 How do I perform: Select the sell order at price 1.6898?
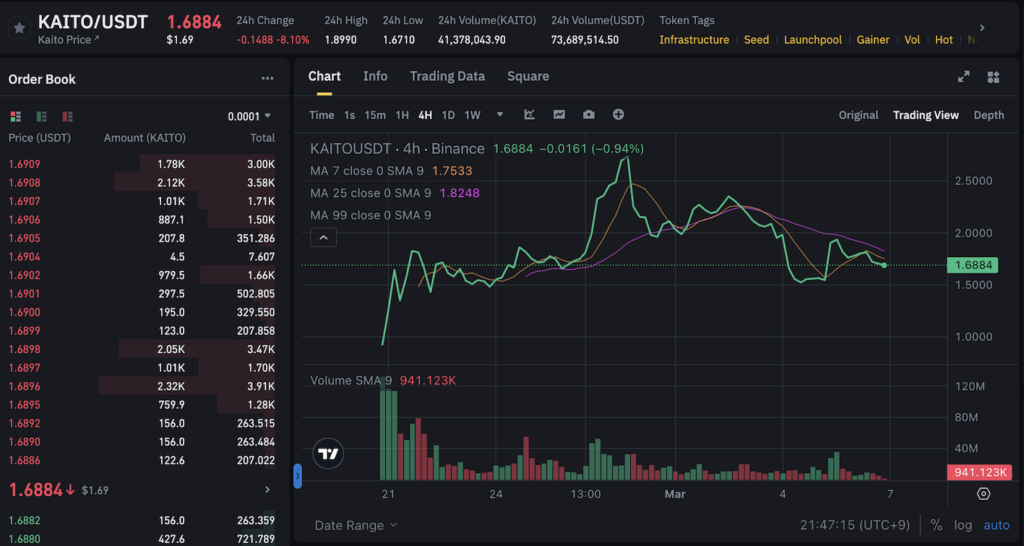pyautogui.click(x=142, y=349)
